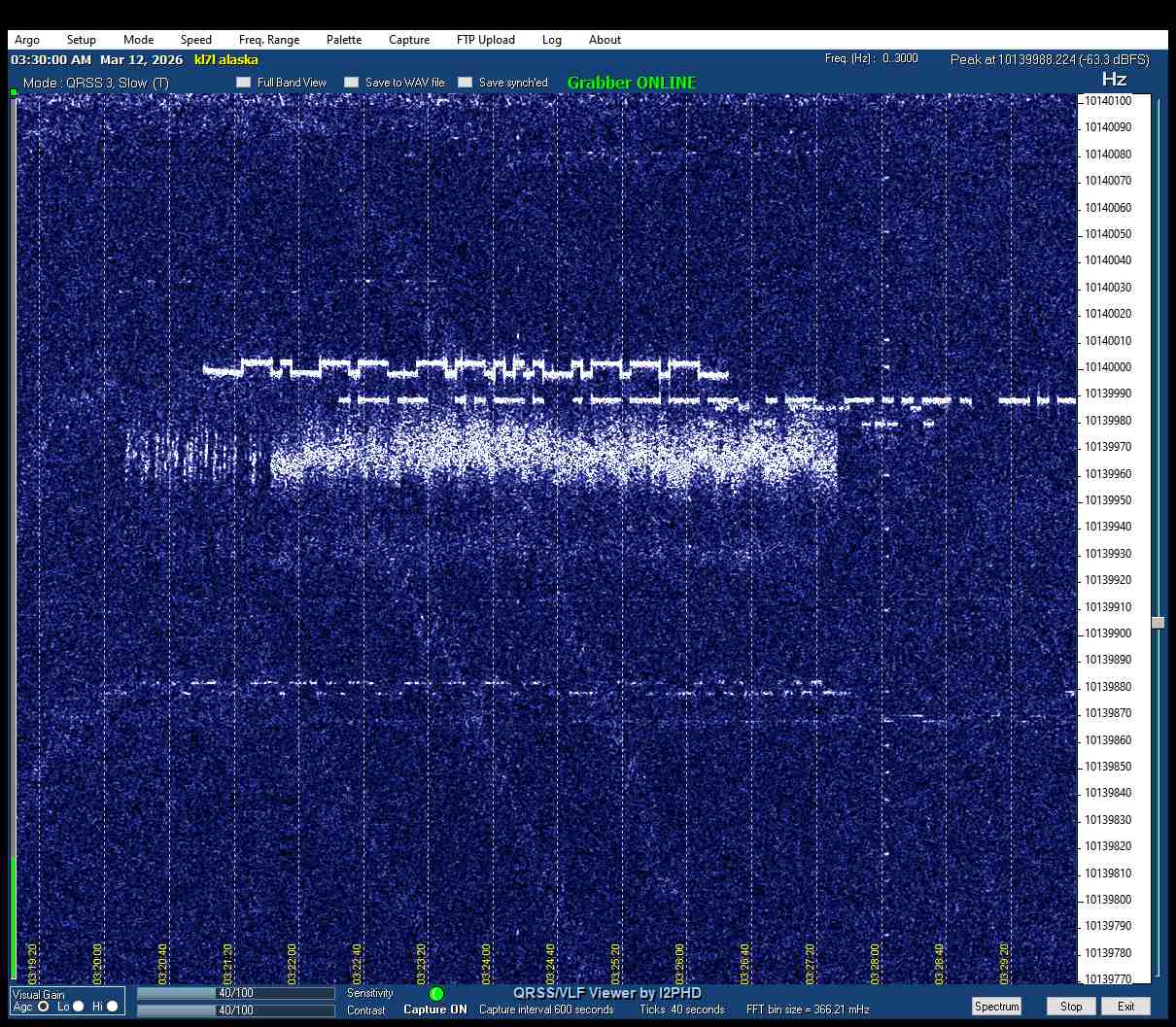Open the Freq. Range menu

269,40
